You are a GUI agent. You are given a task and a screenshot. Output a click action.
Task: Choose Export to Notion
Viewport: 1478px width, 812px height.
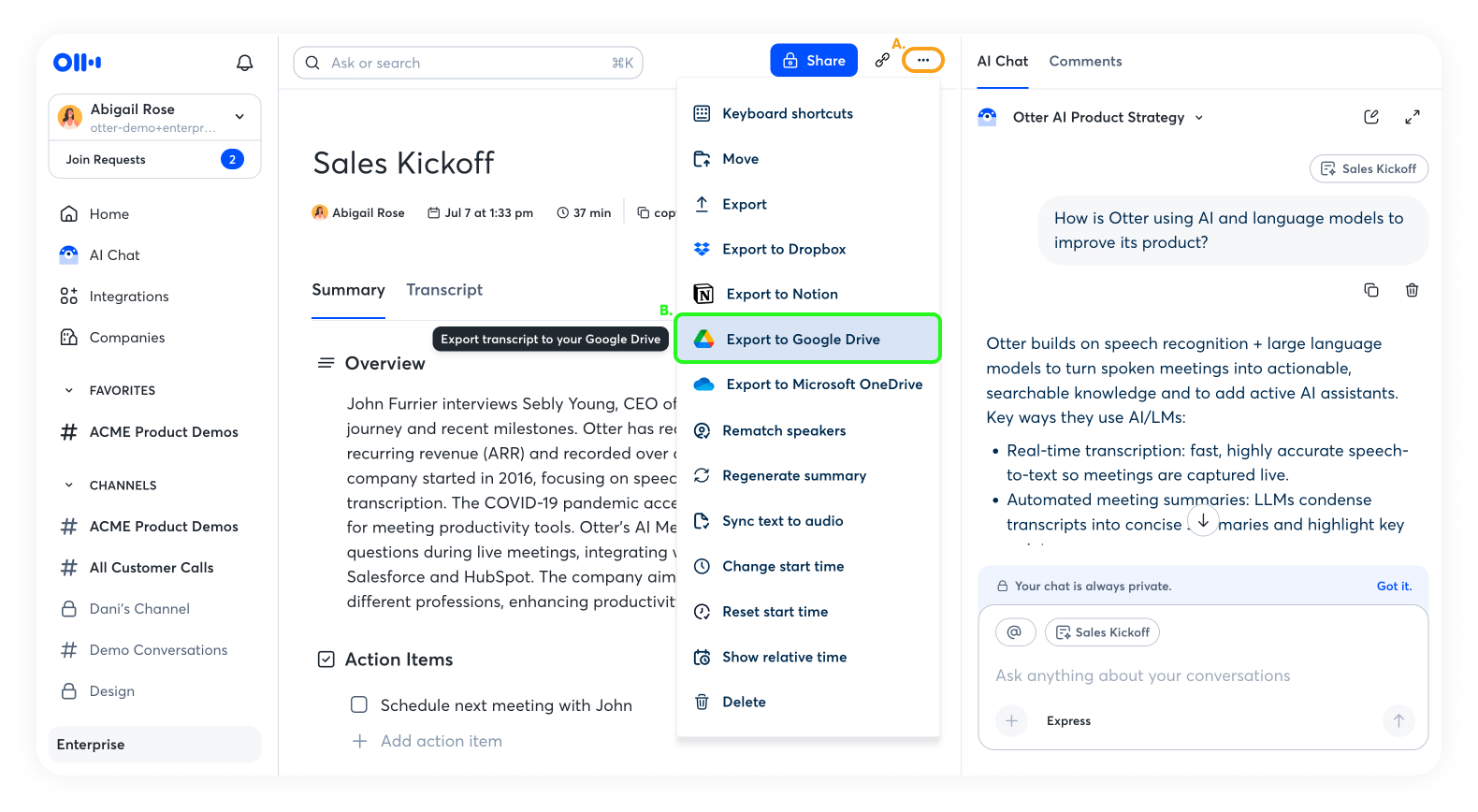click(808, 294)
